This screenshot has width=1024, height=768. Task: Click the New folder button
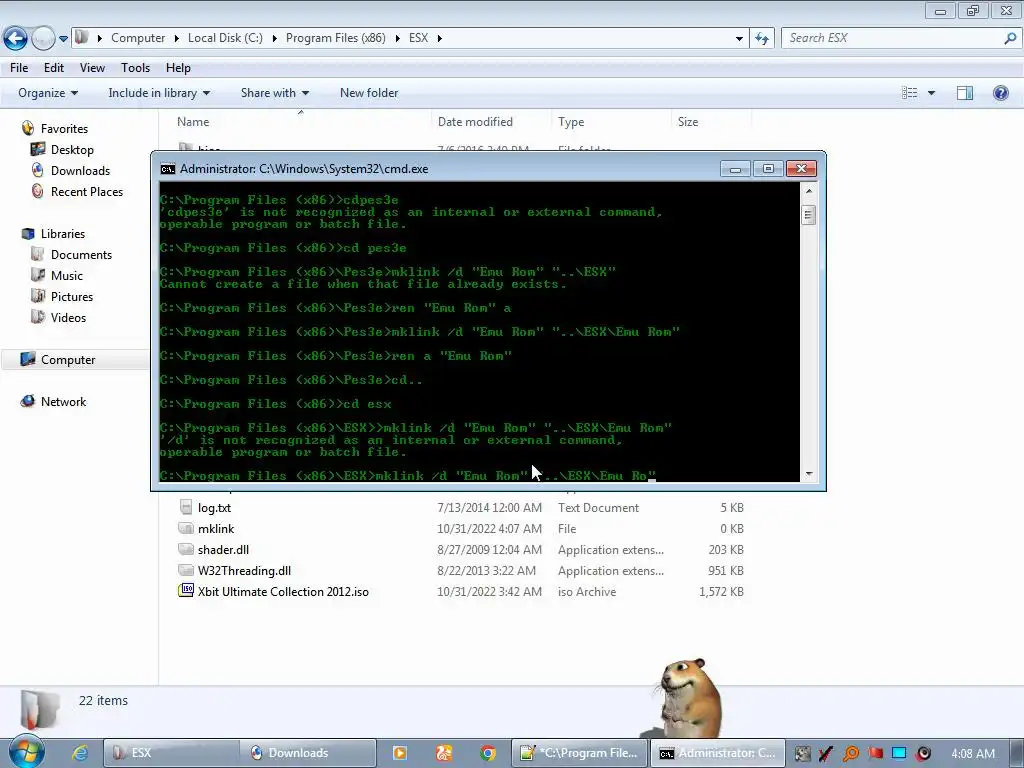(x=369, y=93)
